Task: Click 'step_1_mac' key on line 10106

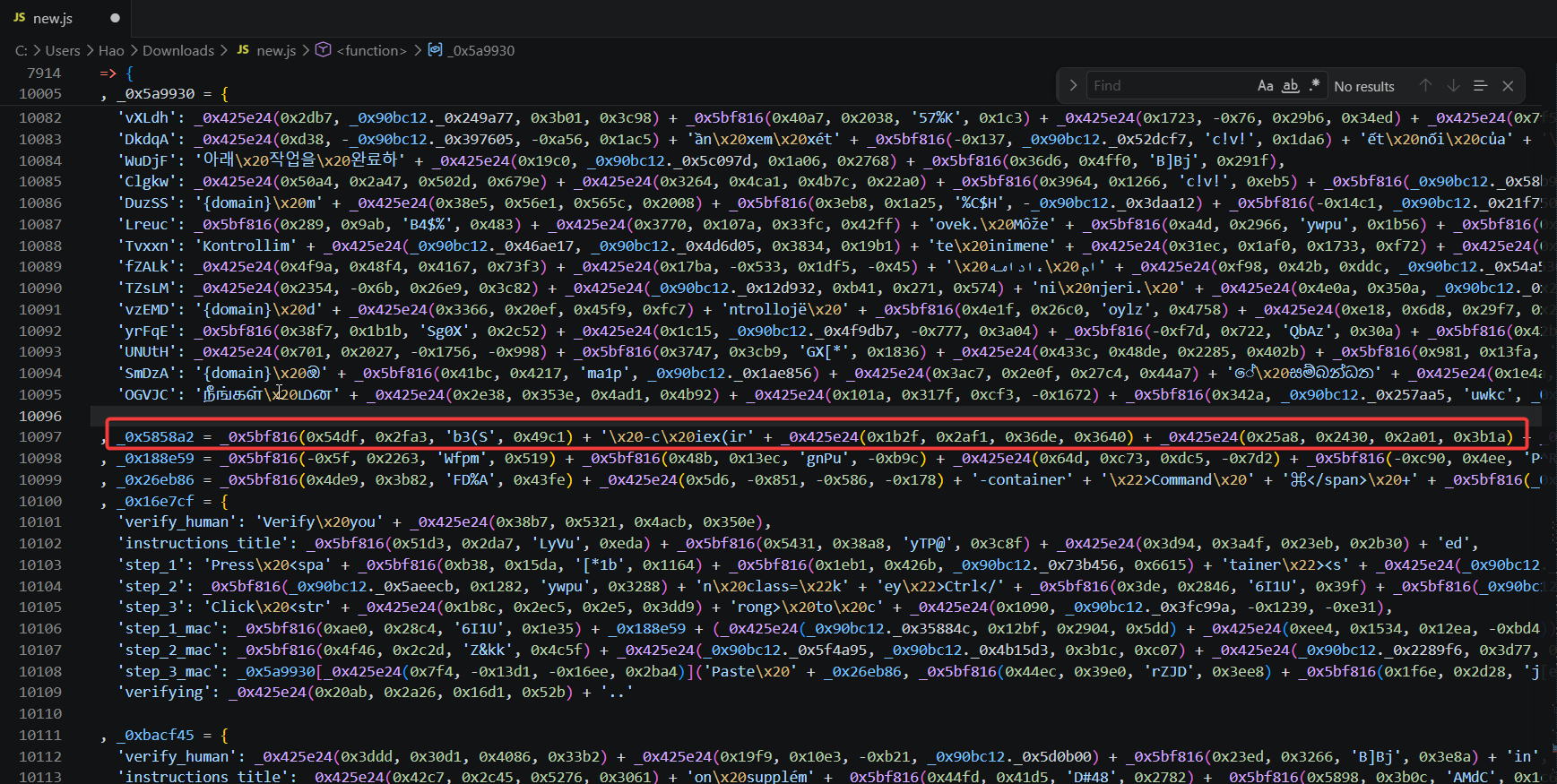Action: click(168, 629)
